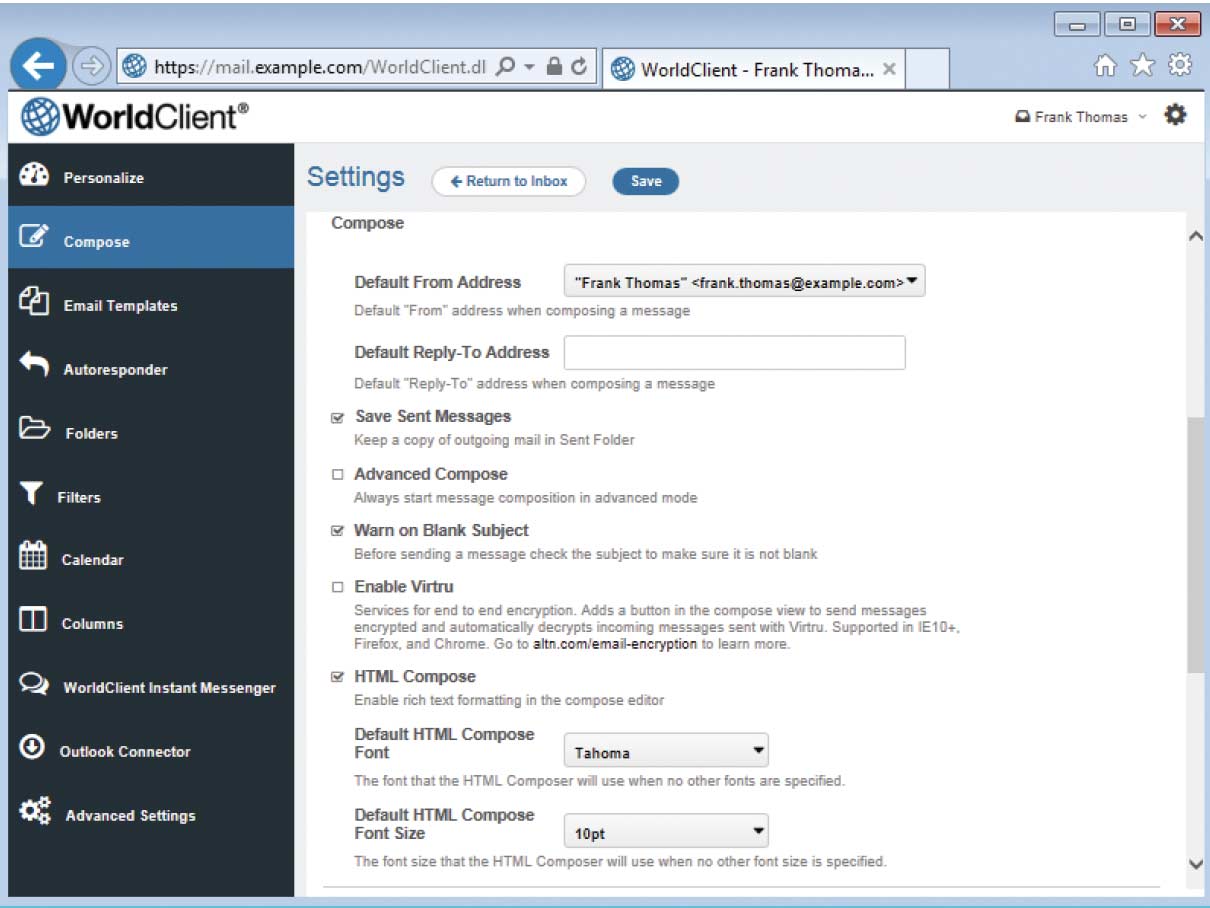Click the browser favorites star icon
The height and width of the screenshot is (908, 1210).
point(1142,66)
